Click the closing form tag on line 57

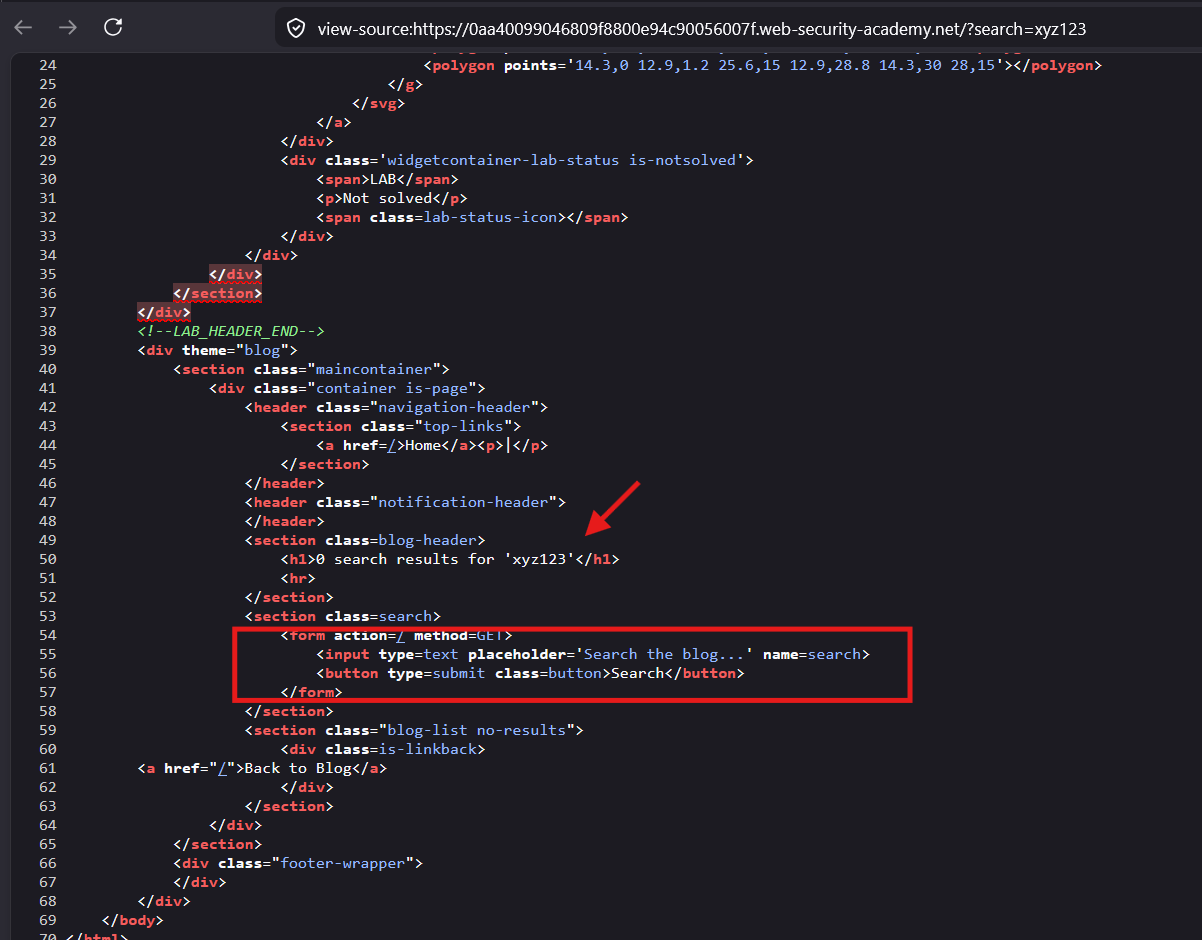pos(311,692)
